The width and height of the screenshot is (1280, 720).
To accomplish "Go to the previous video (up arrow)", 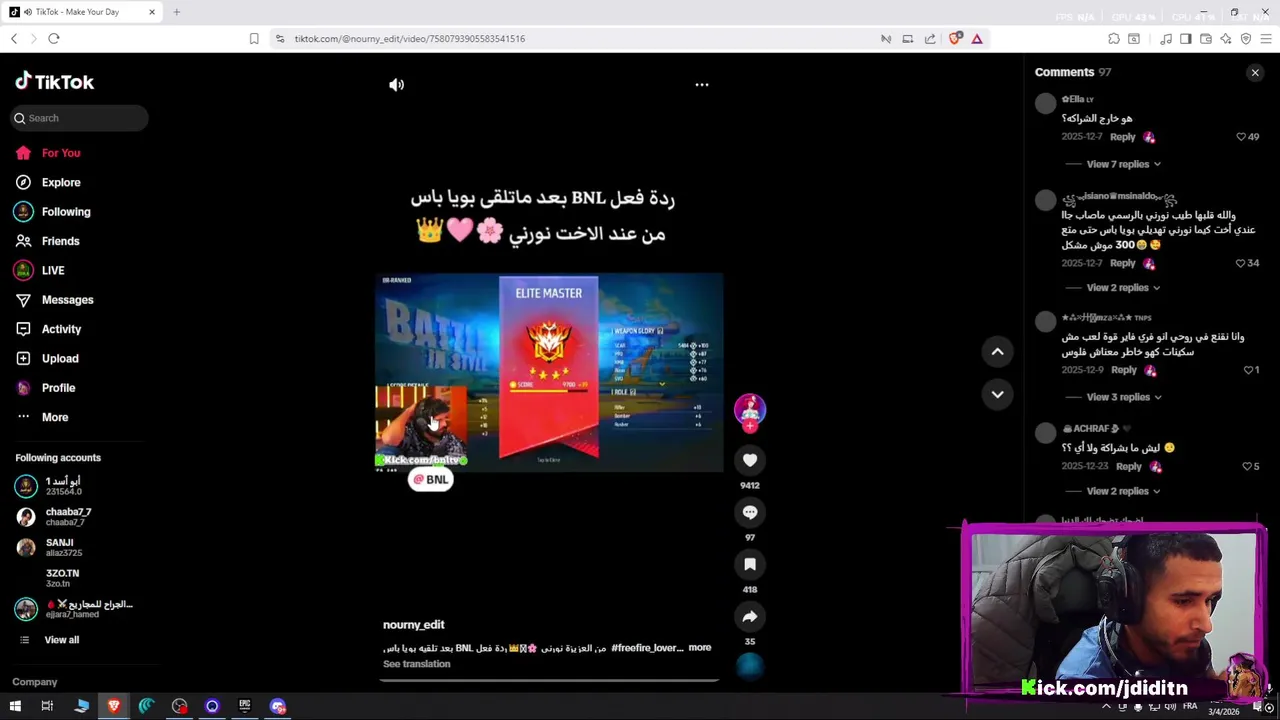I will 997,352.
